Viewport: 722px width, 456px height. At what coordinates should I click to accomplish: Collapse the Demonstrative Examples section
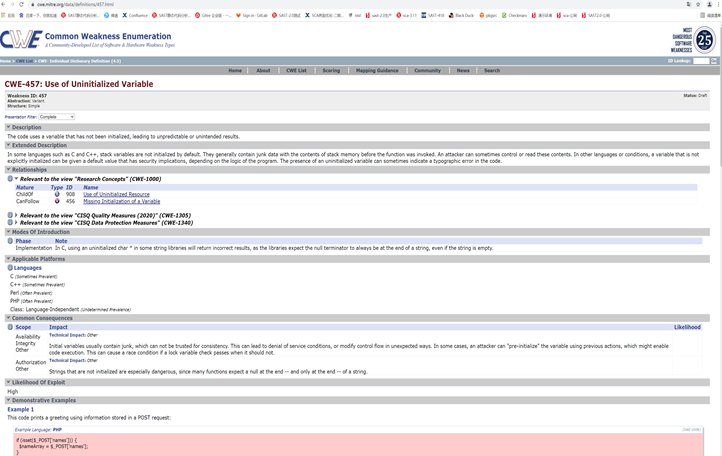click(x=8, y=399)
